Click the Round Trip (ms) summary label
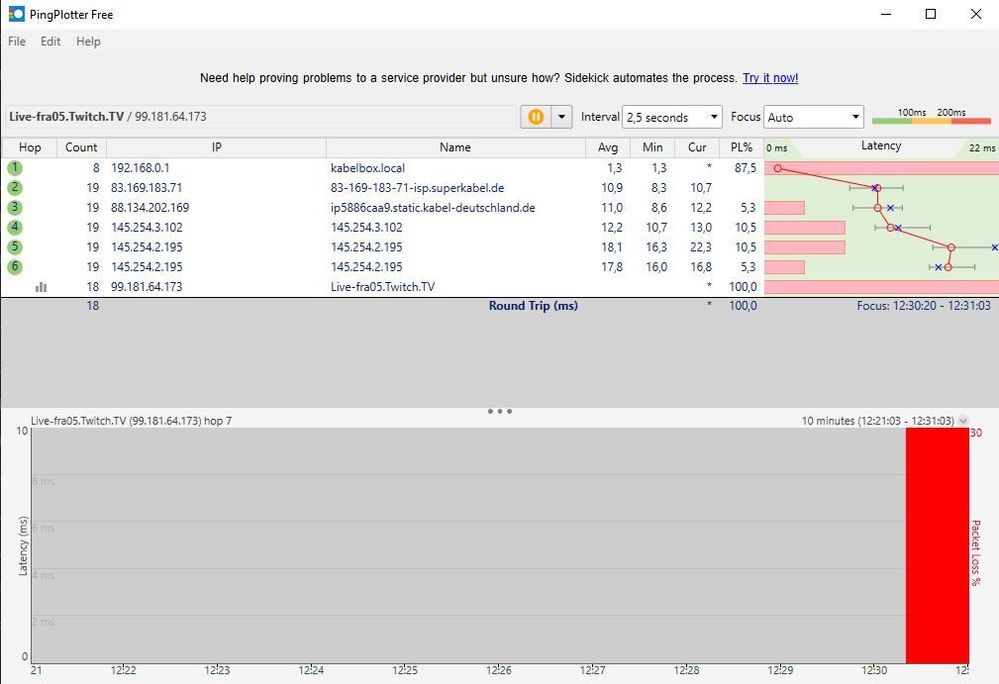The width and height of the screenshot is (999, 684). tap(533, 306)
